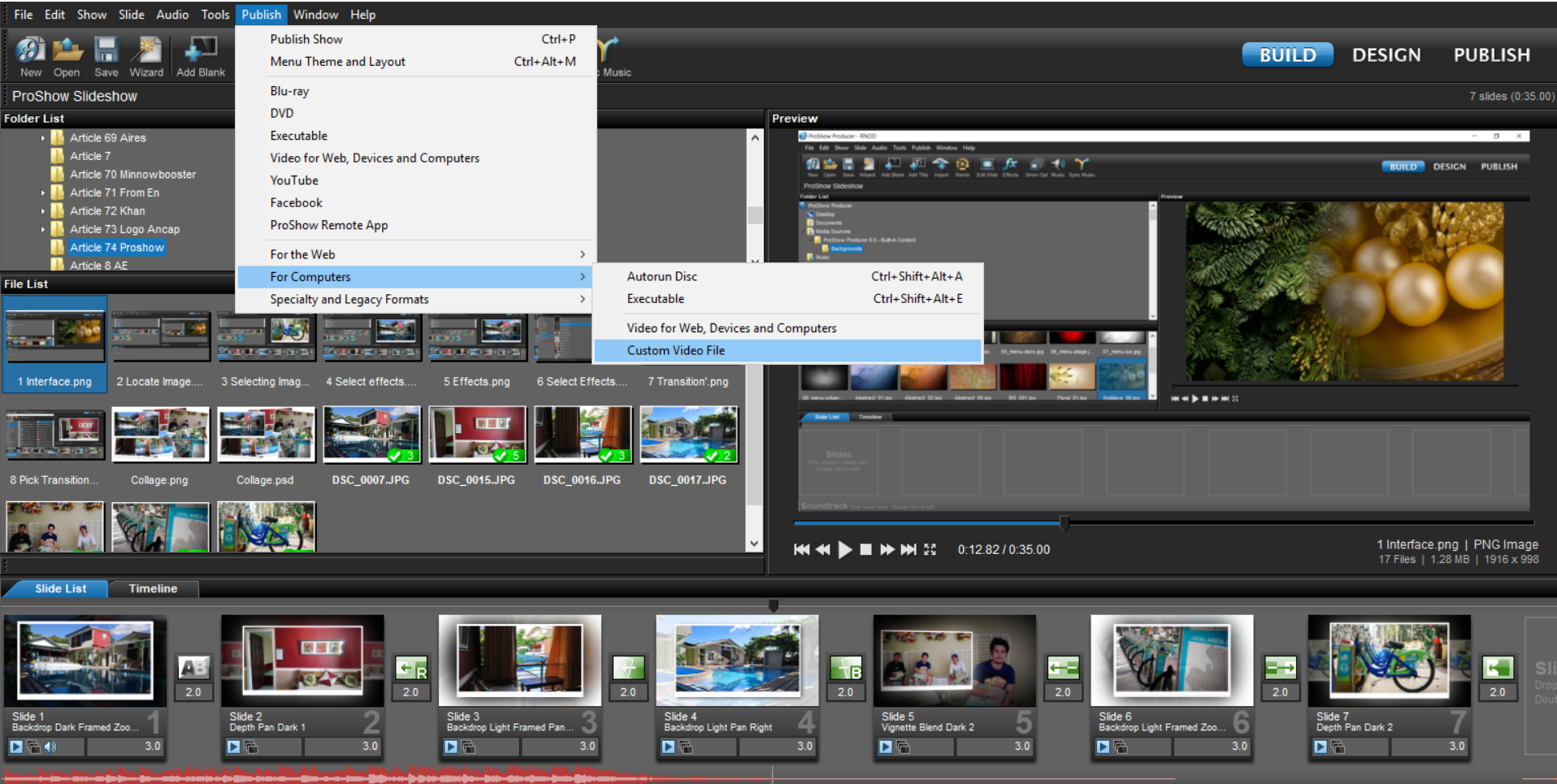The image size is (1557, 784).
Task: Edit transition time 2.0 after Slide 1
Action: (193, 692)
